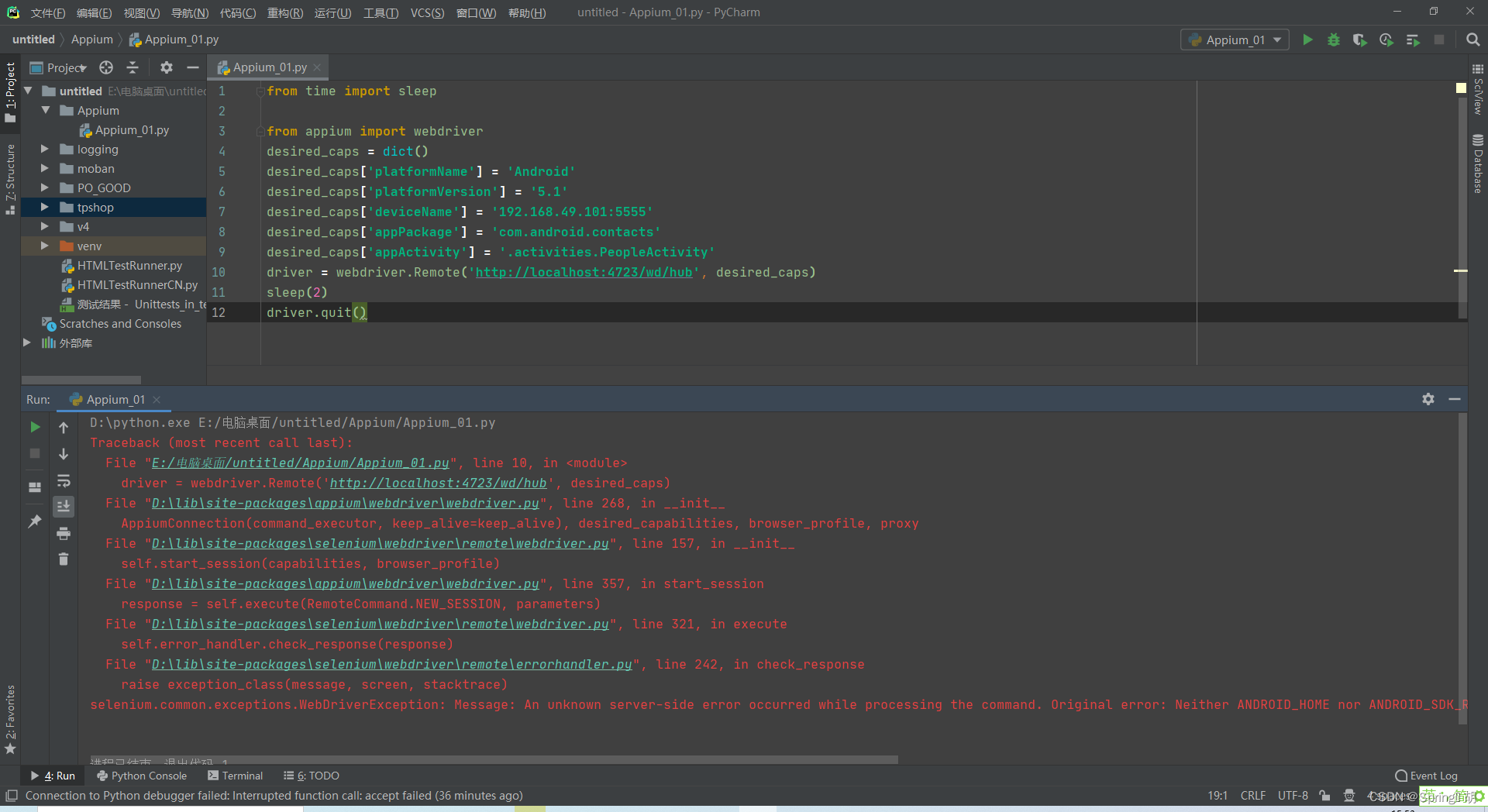
Task: Collapse all in the Project panel
Action: (x=133, y=67)
